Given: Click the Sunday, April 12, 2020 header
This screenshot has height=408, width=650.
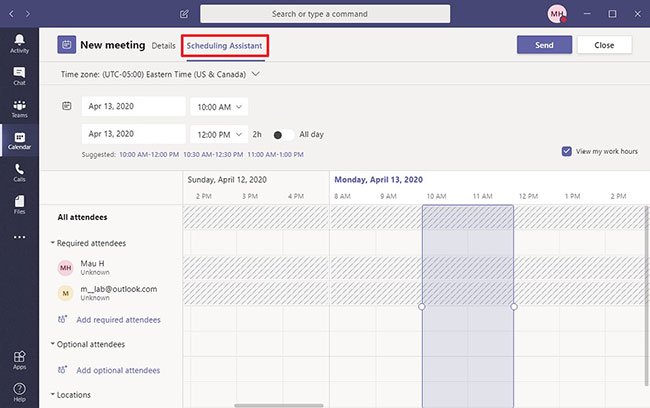Looking at the screenshot, I should coord(227,180).
